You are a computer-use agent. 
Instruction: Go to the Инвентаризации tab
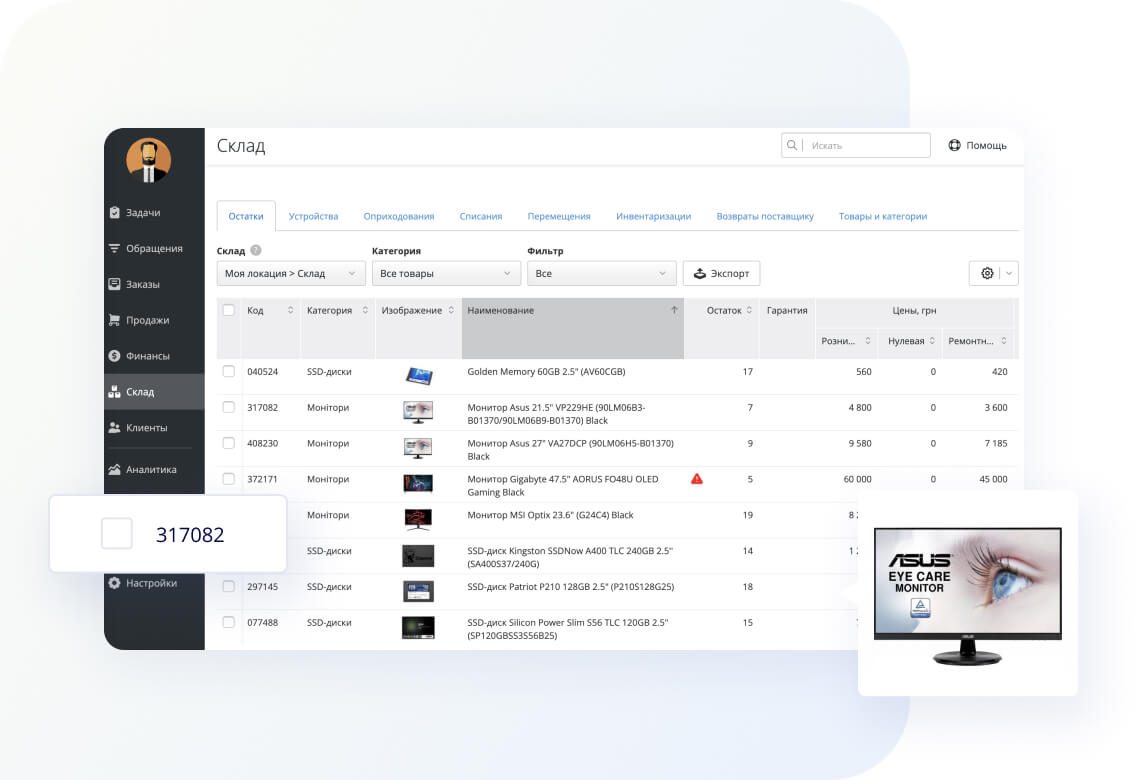pos(653,216)
